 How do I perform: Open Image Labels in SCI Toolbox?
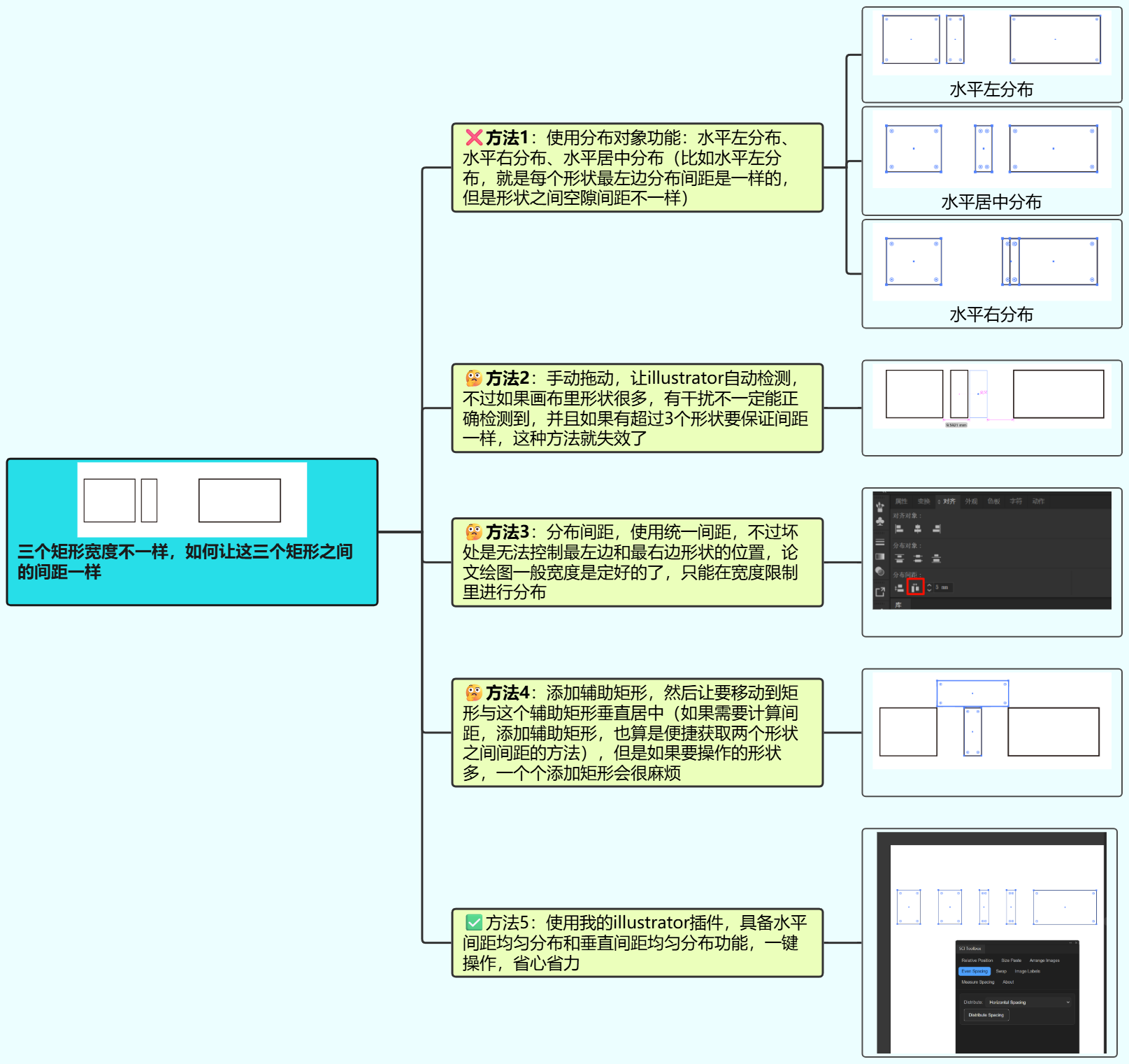click(x=1028, y=971)
